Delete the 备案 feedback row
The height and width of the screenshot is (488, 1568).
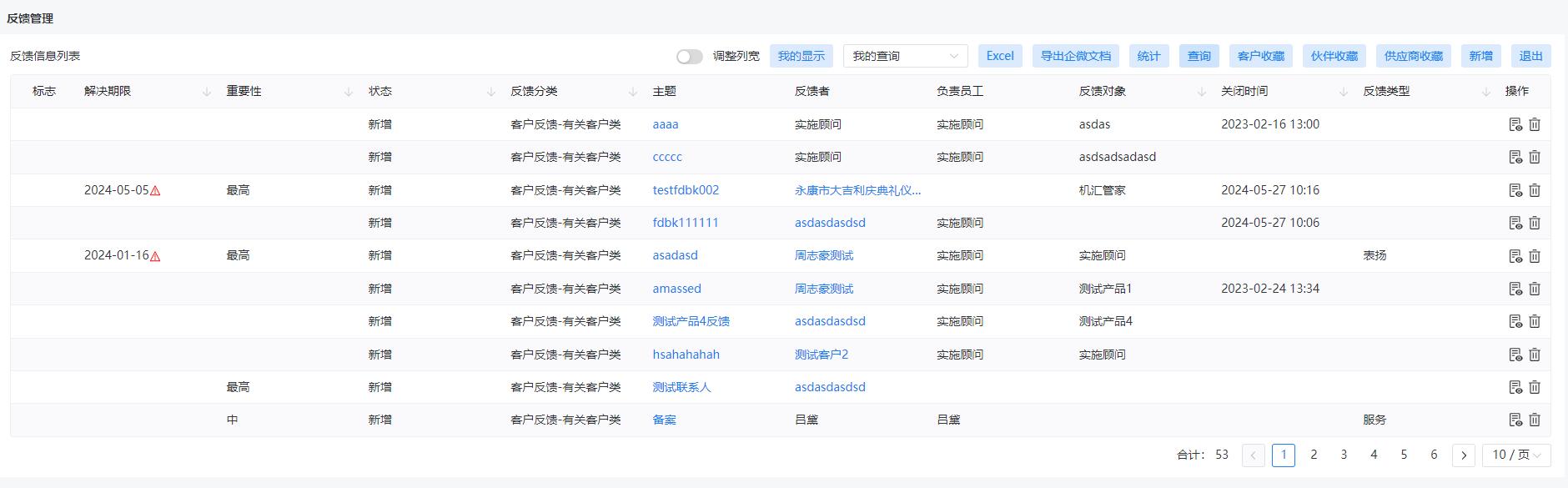(1535, 420)
